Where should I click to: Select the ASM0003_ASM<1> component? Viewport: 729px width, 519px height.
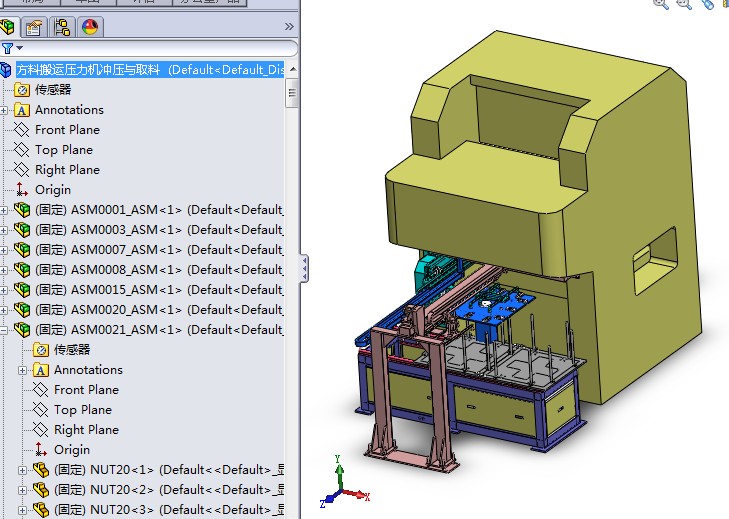tap(159, 230)
